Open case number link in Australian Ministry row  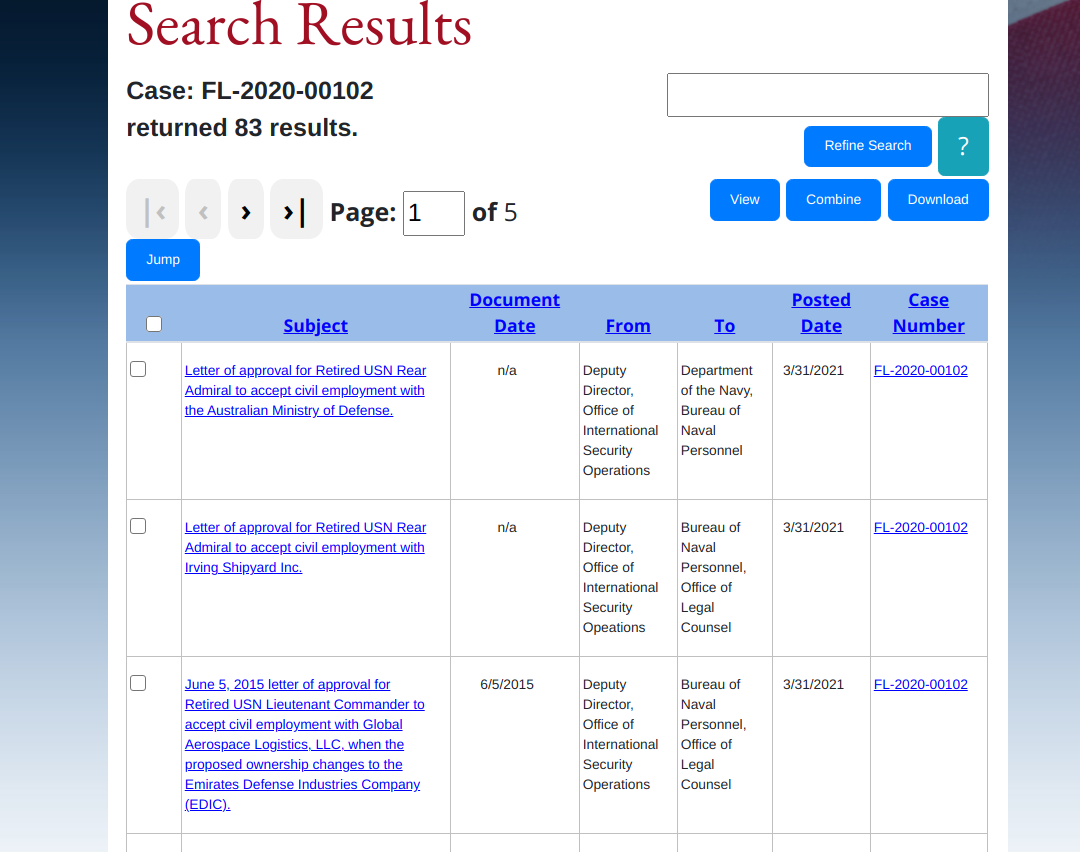pos(921,371)
